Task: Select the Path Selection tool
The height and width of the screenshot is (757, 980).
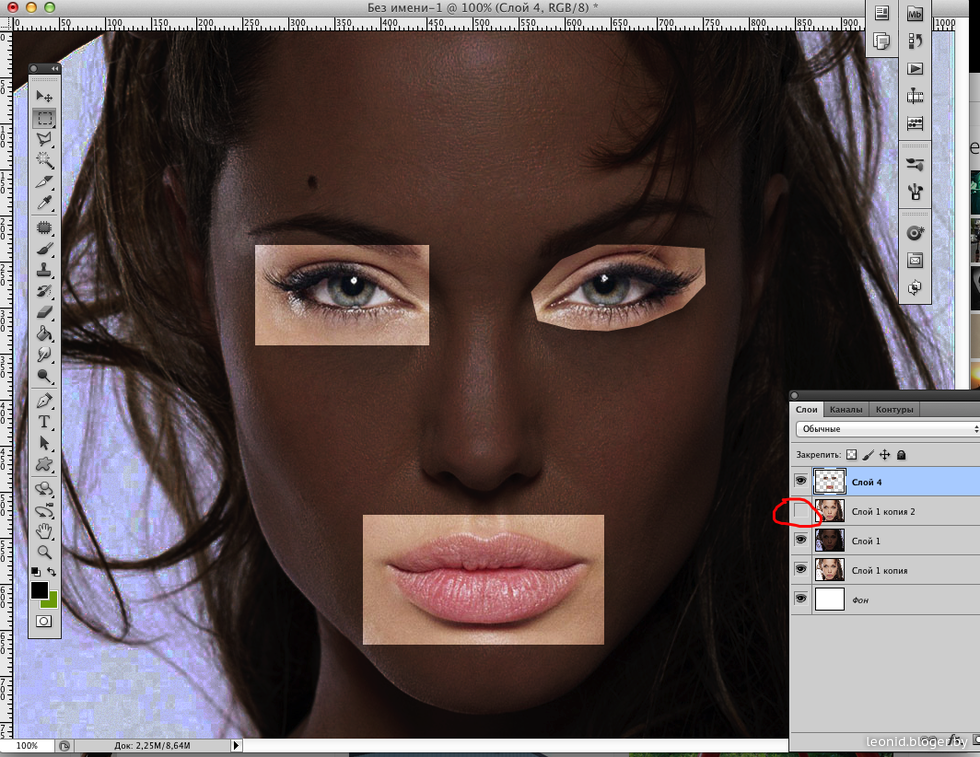Action: coord(44,443)
